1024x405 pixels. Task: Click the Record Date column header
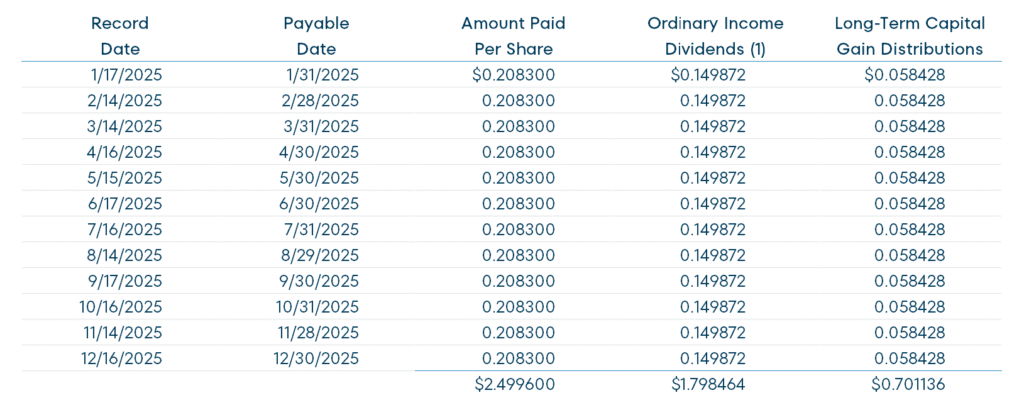[x=120, y=35]
